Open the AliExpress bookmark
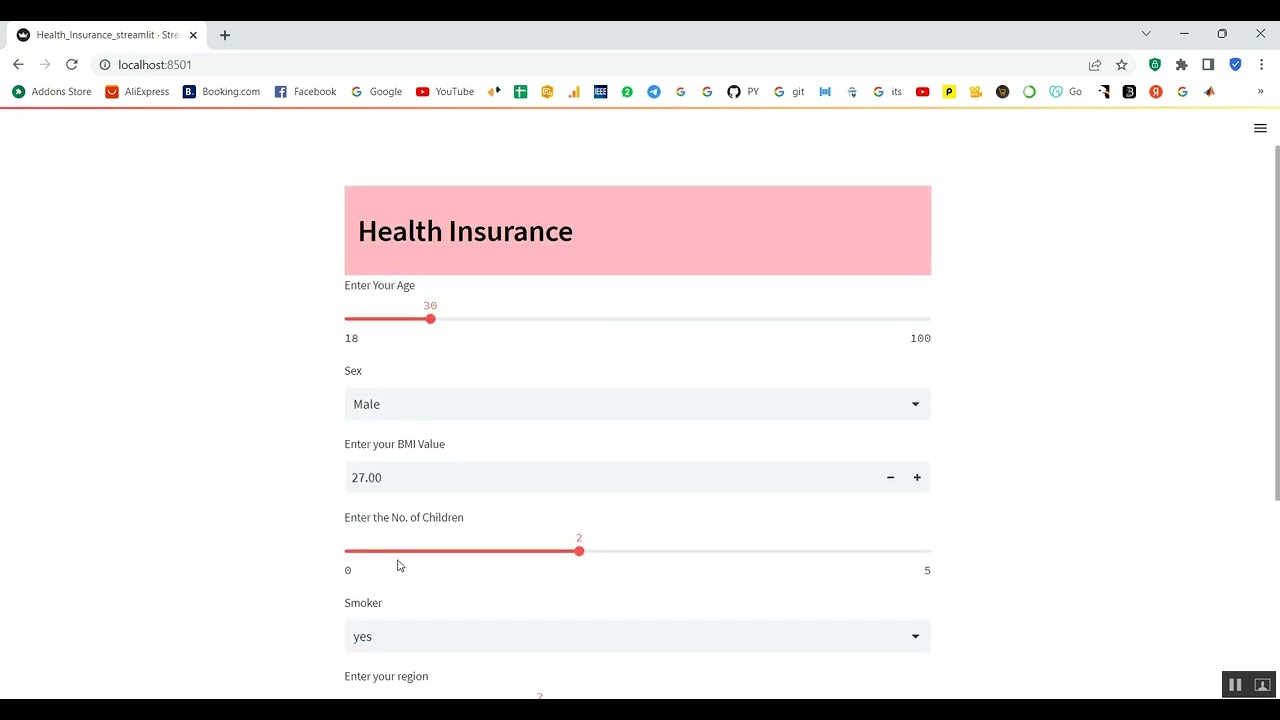Screen dimensions: 1280x720 137,91
